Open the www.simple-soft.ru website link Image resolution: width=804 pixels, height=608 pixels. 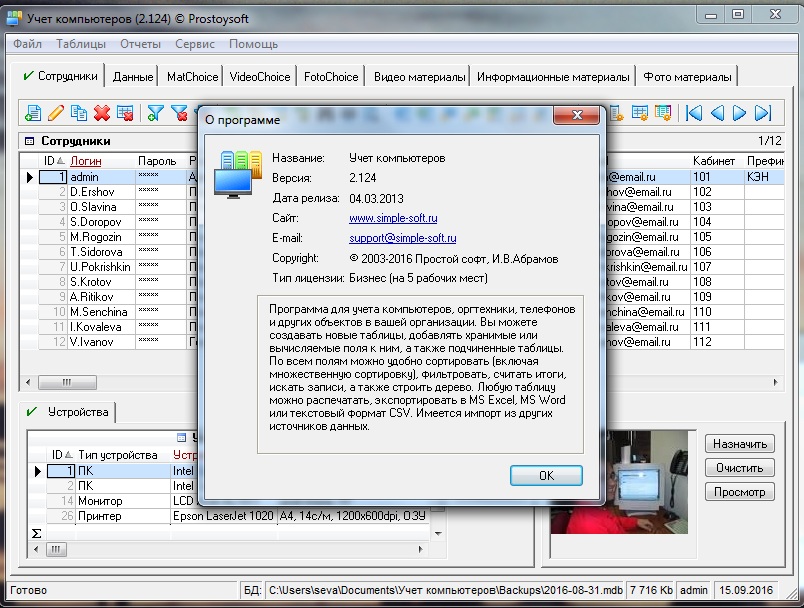(393, 218)
